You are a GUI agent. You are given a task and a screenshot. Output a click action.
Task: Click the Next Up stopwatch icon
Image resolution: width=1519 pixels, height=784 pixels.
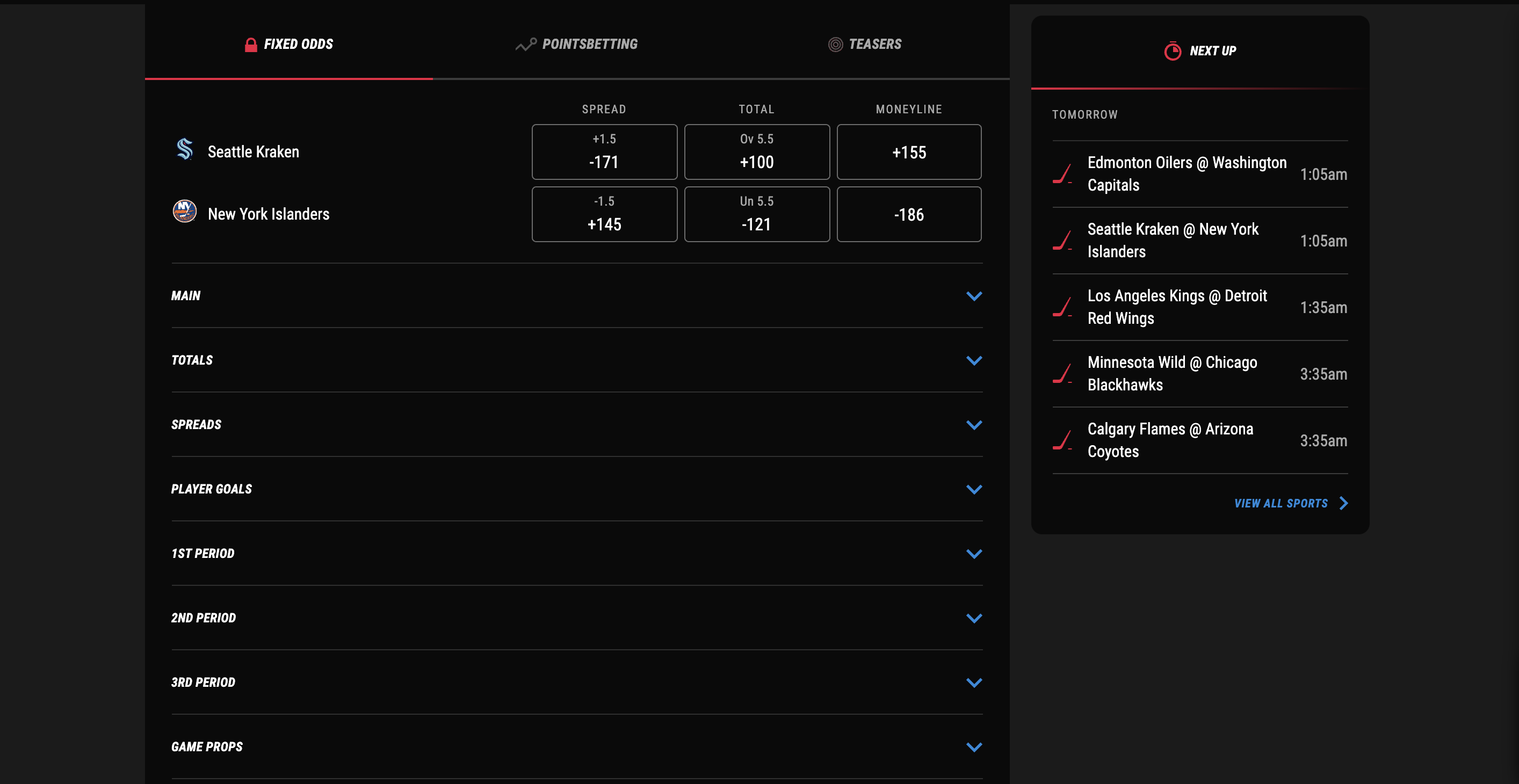pos(1172,52)
